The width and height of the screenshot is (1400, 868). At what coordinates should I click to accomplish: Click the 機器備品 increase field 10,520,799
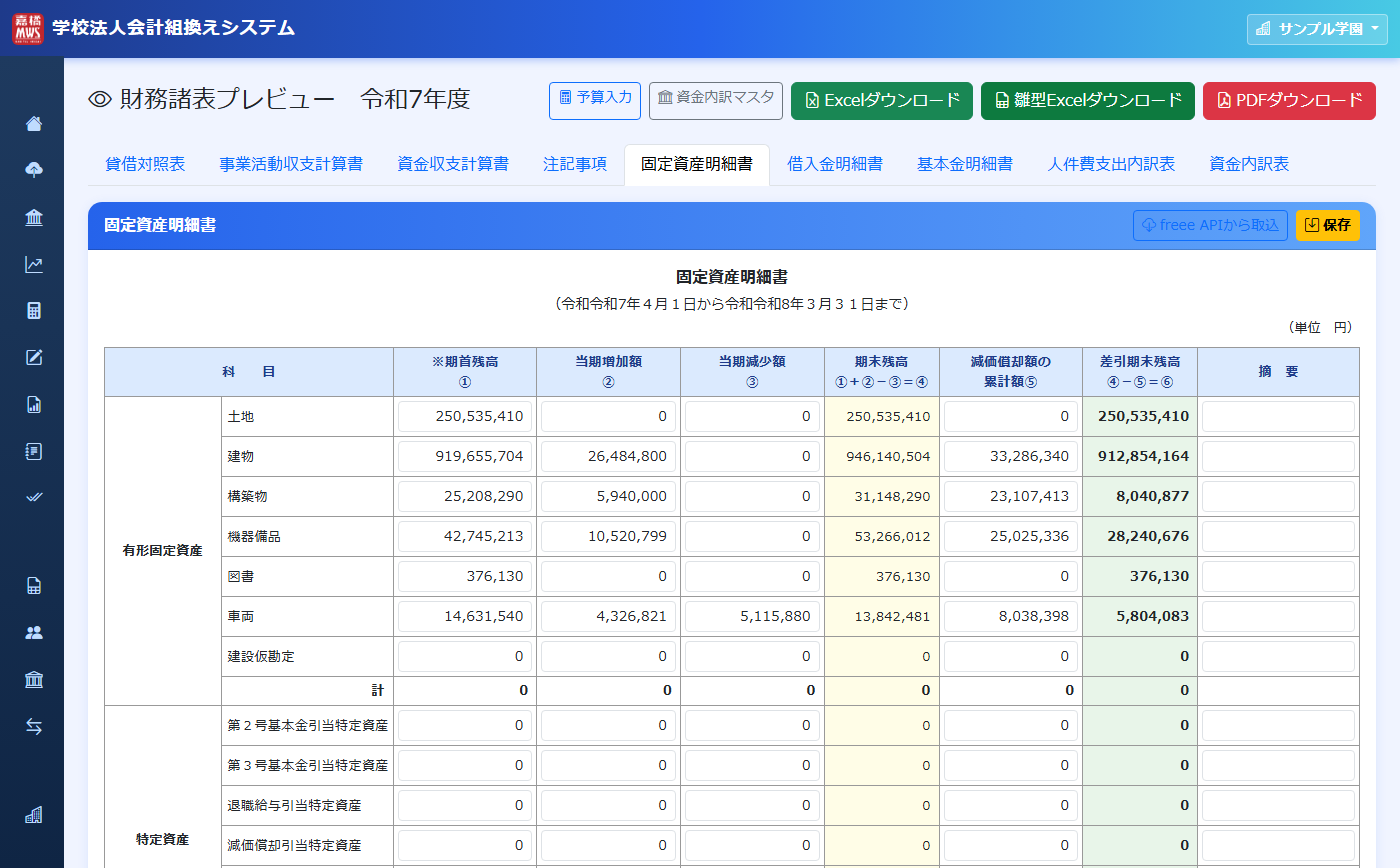[608, 536]
